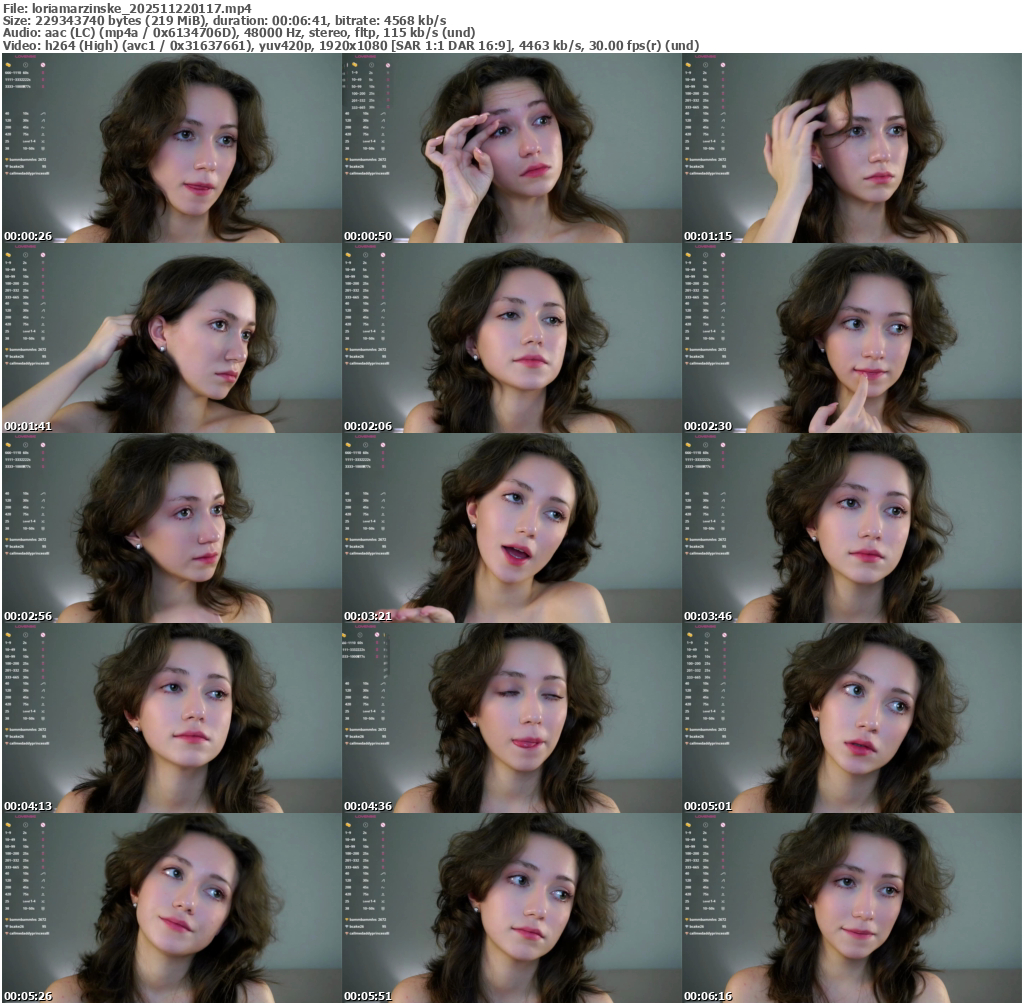
Task: Open the thumbnail stamped 00:05:51
Action: tap(511, 908)
